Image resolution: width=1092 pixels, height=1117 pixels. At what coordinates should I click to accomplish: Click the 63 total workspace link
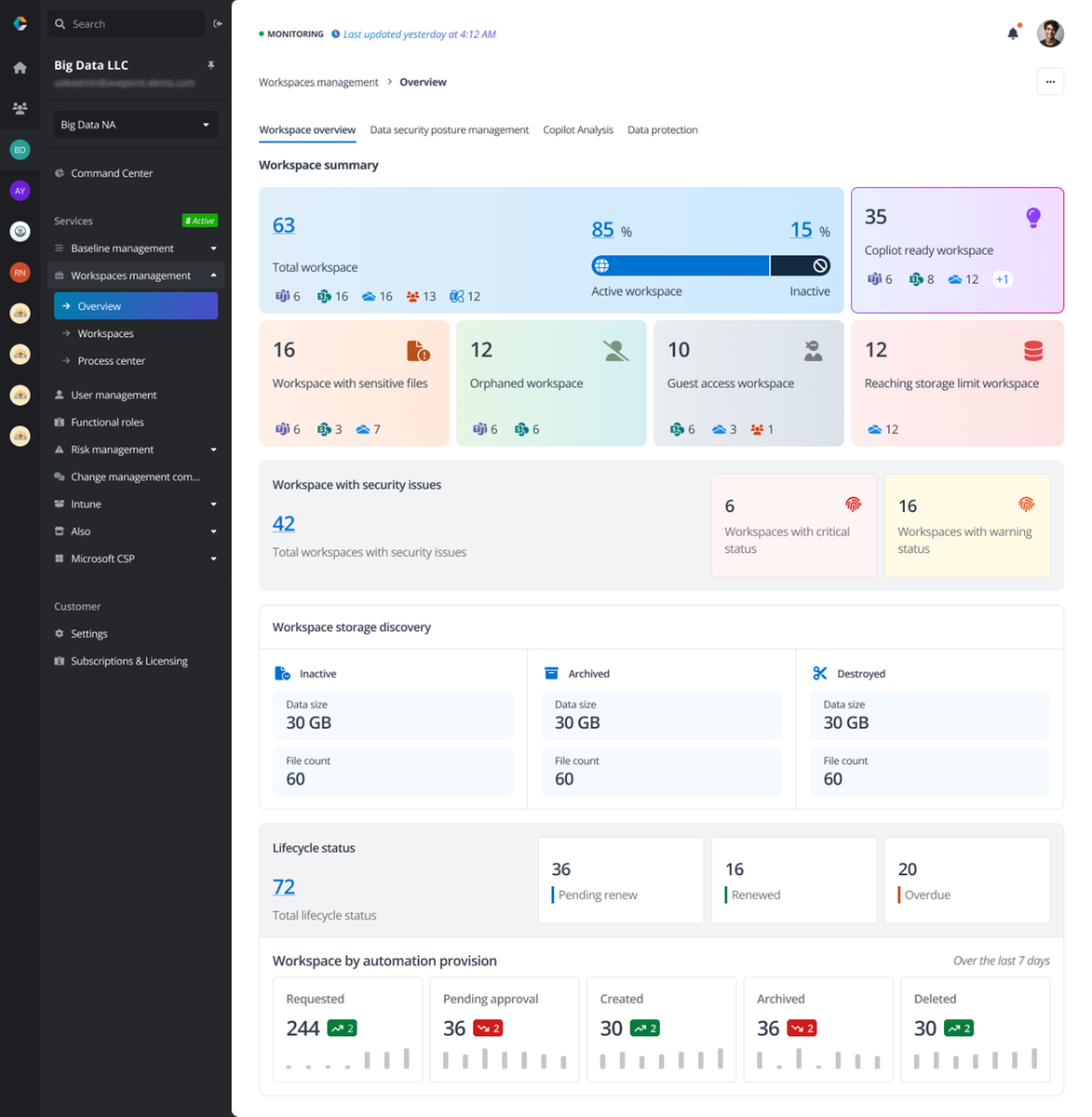(283, 225)
